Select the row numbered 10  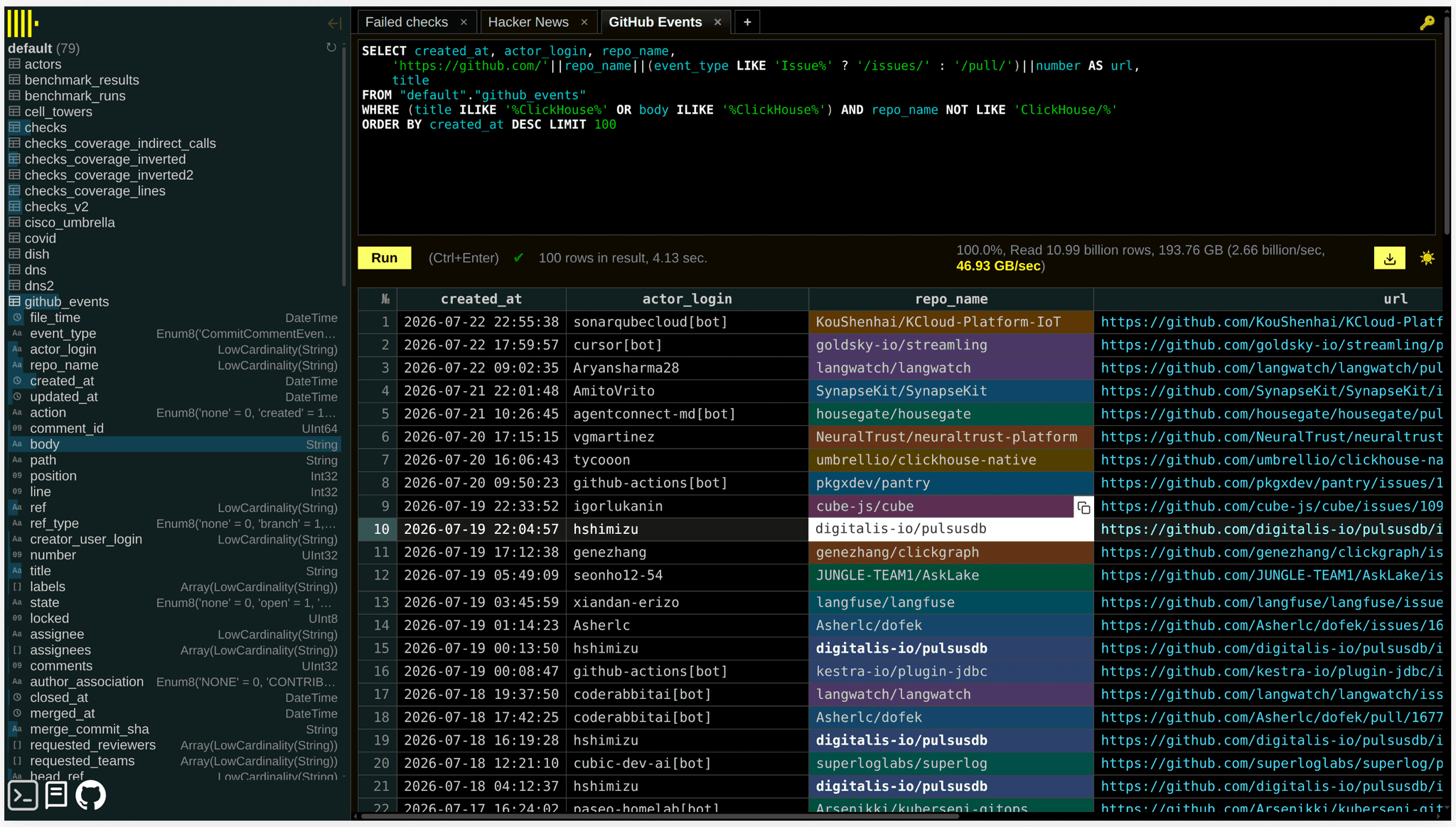pyautogui.click(x=378, y=529)
